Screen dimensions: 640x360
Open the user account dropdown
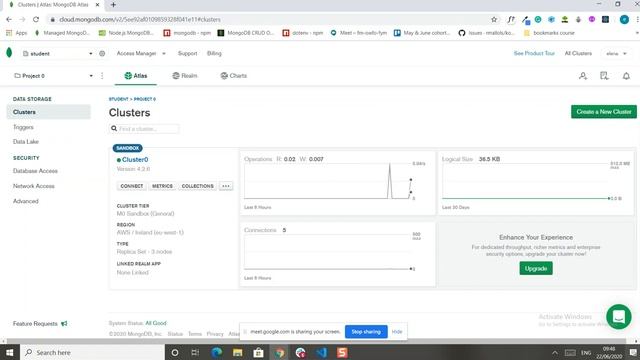(x=616, y=53)
